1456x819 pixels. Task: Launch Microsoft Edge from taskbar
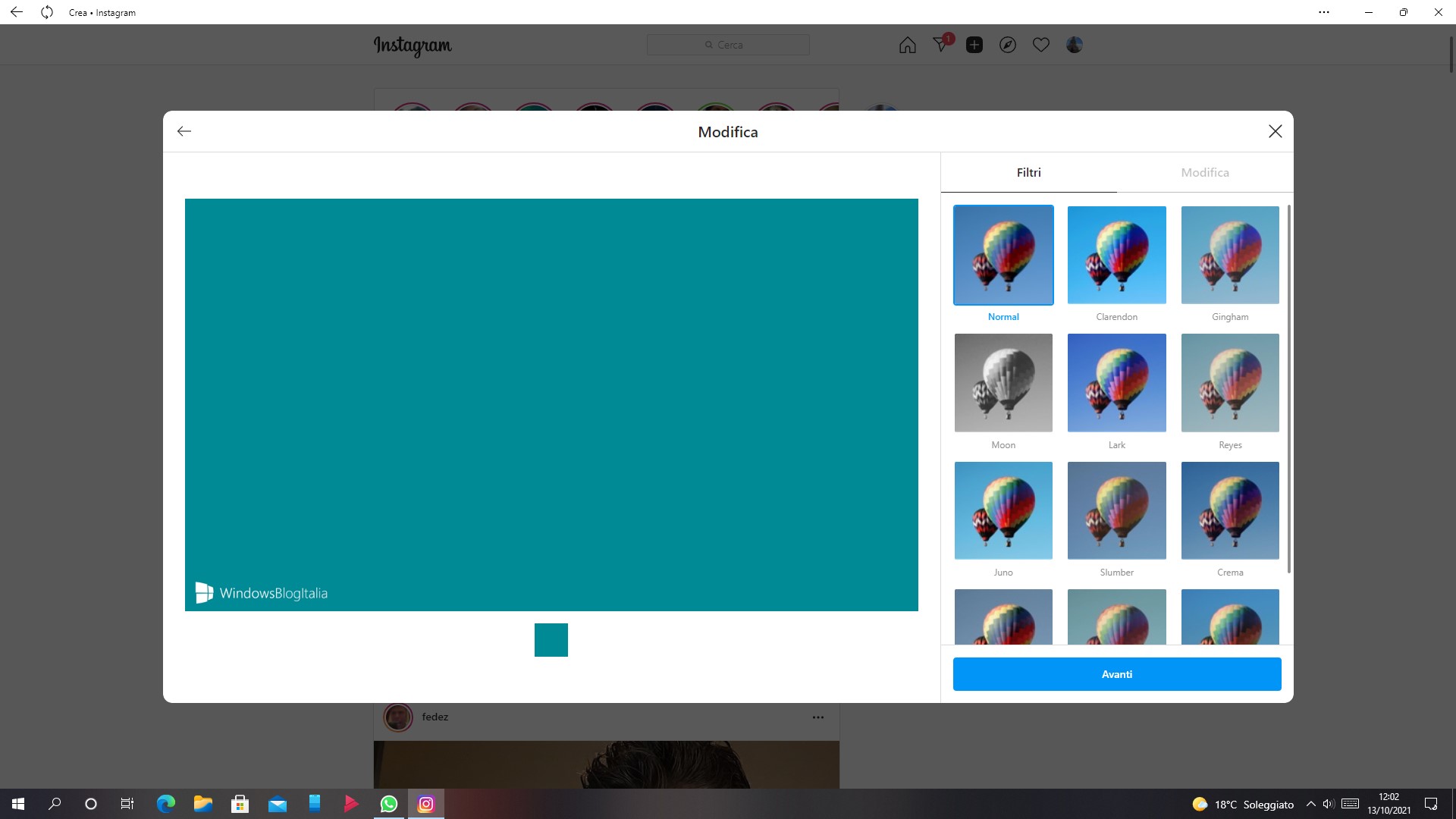point(165,804)
